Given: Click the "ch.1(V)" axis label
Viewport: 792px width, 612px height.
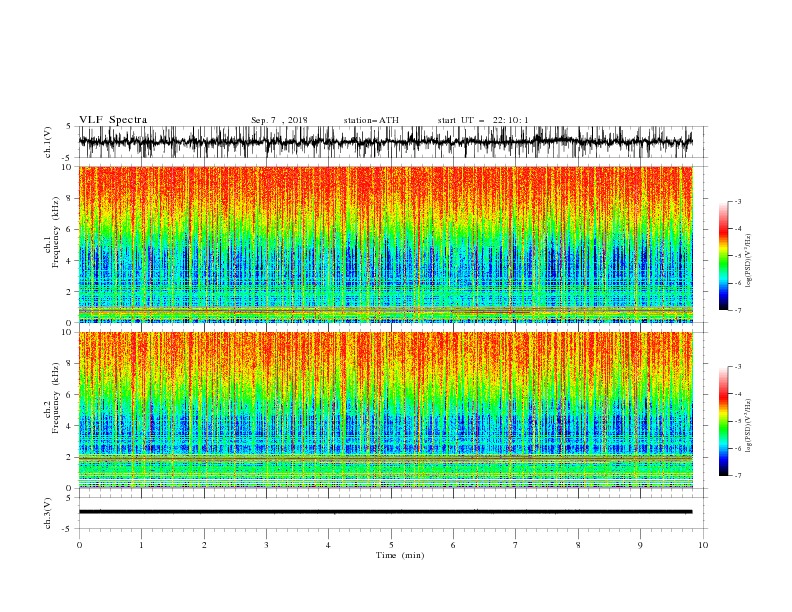Looking at the screenshot, I should (48, 142).
